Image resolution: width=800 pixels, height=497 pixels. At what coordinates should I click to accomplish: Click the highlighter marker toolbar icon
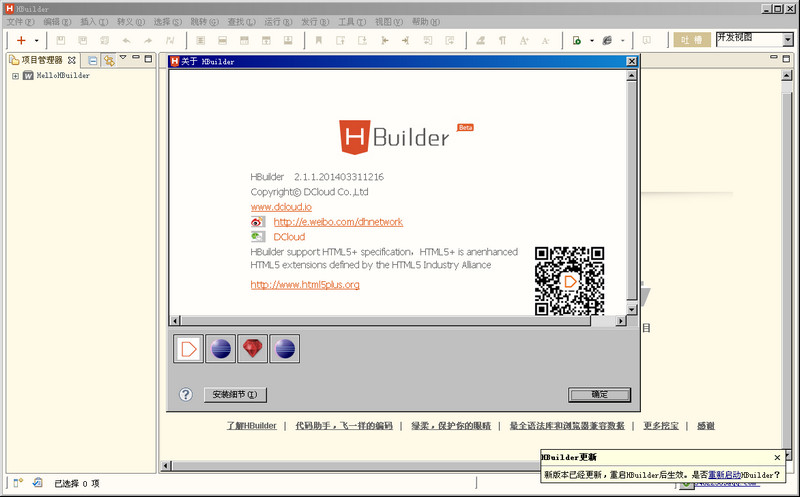click(x=481, y=40)
